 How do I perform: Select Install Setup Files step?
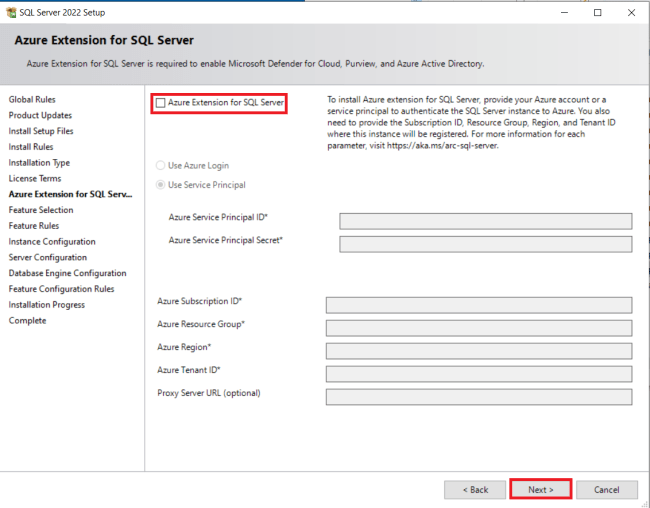[41, 131]
